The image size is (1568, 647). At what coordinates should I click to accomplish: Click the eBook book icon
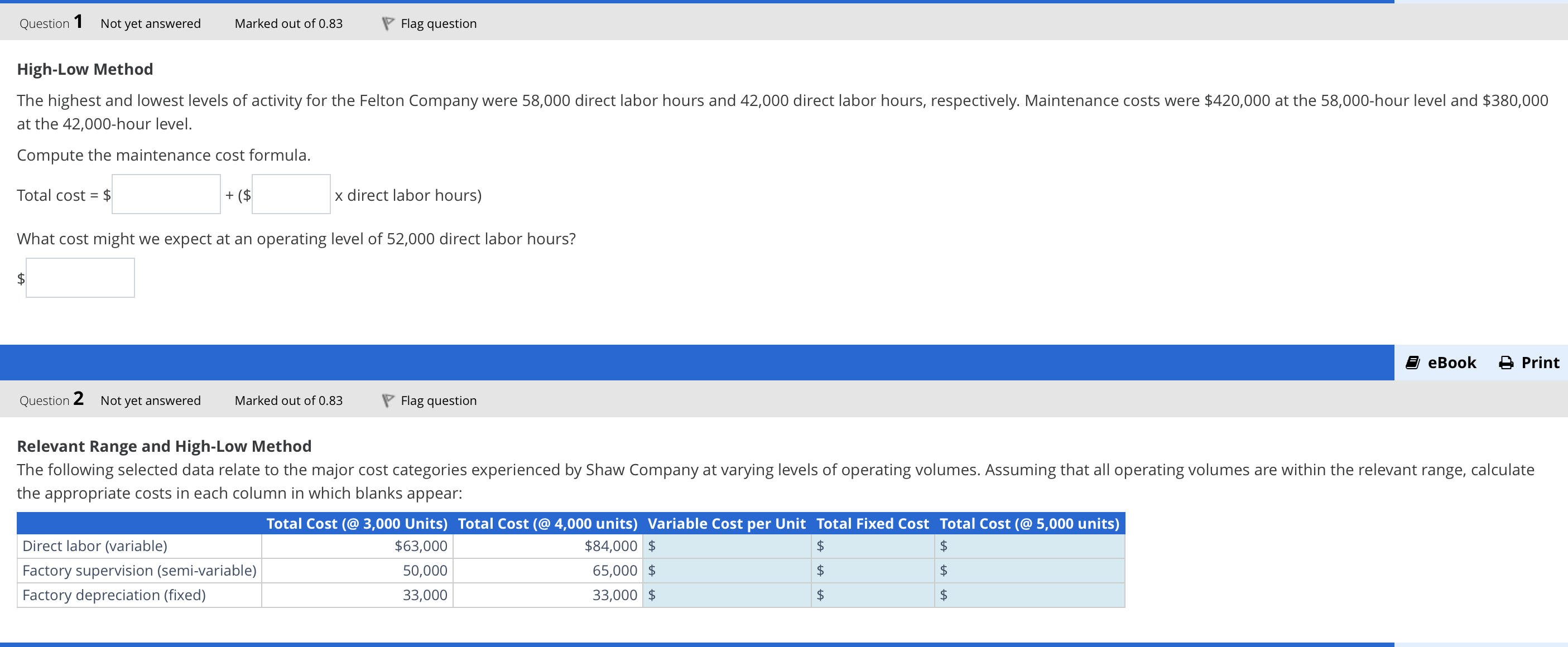[x=1412, y=363]
